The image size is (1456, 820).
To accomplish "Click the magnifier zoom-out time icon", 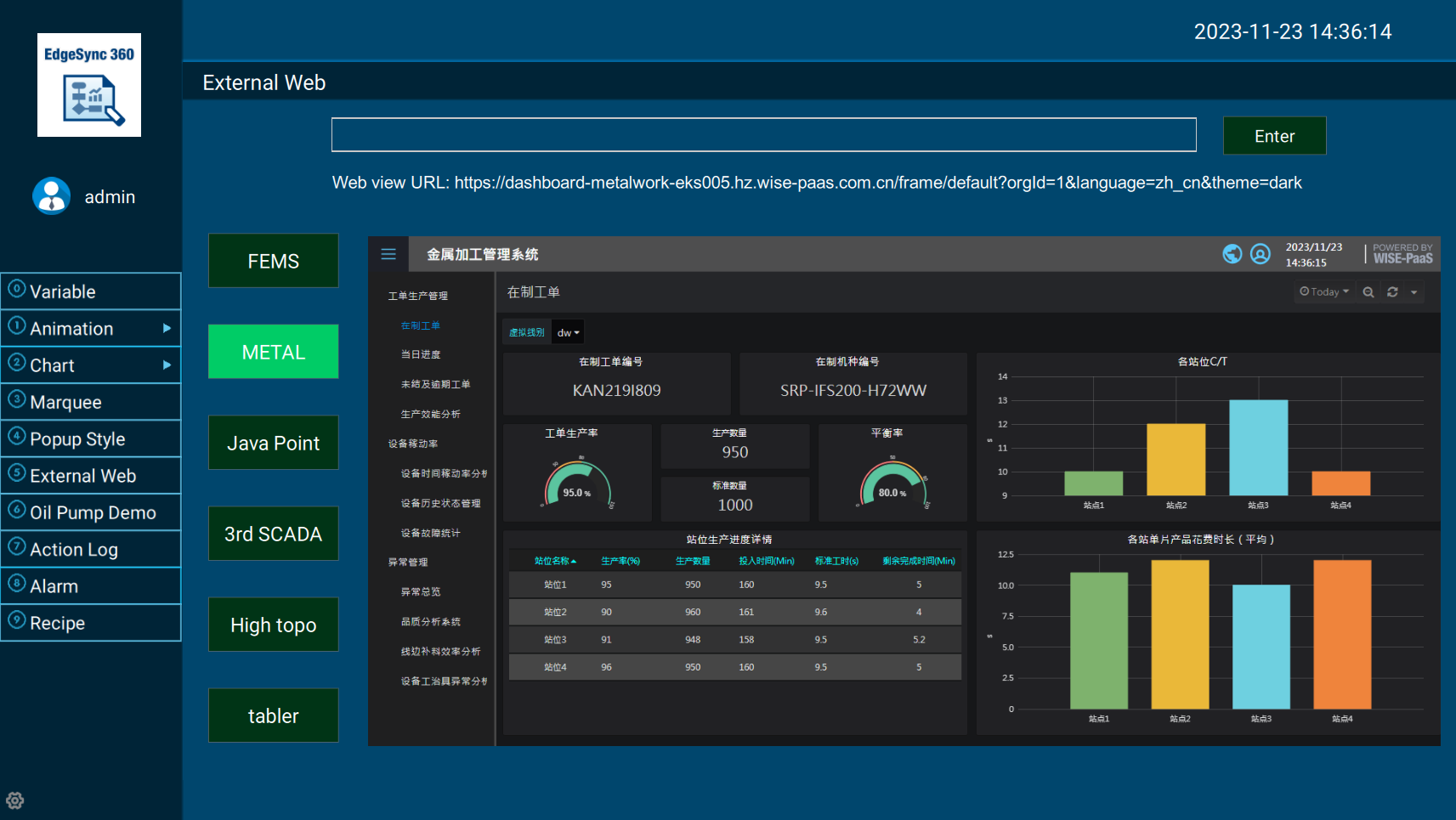I will pyautogui.click(x=1368, y=292).
